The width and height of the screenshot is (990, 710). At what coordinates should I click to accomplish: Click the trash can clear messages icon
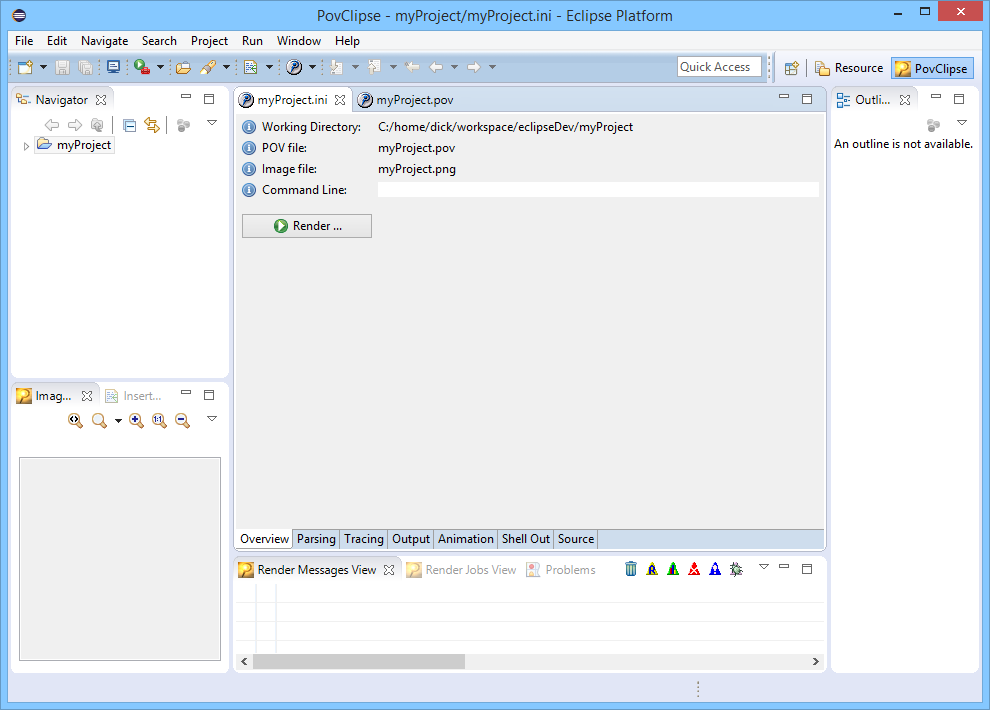coord(631,569)
